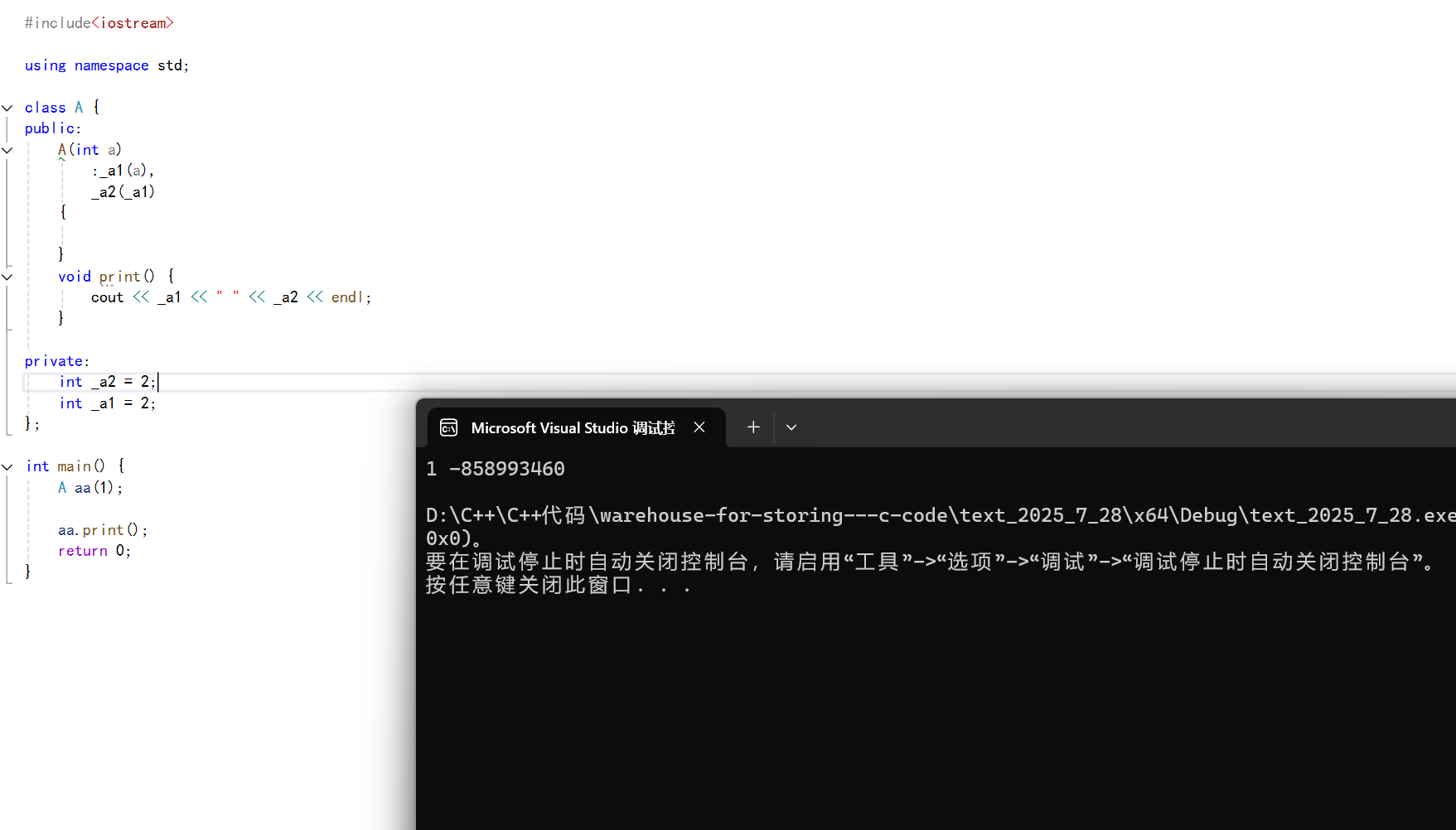This screenshot has height=830, width=1456.
Task: Click the 'return 0;' statement
Action: click(x=94, y=551)
